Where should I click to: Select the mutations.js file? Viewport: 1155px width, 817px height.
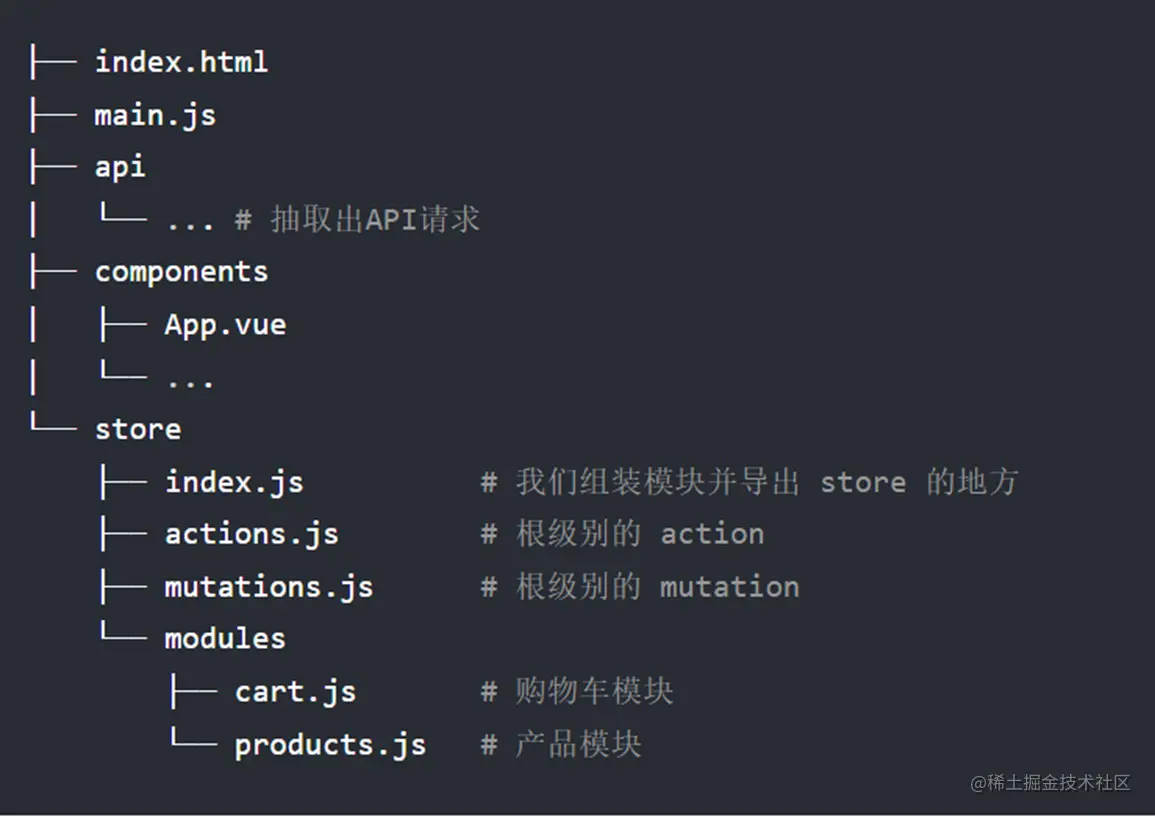pos(268,587)
